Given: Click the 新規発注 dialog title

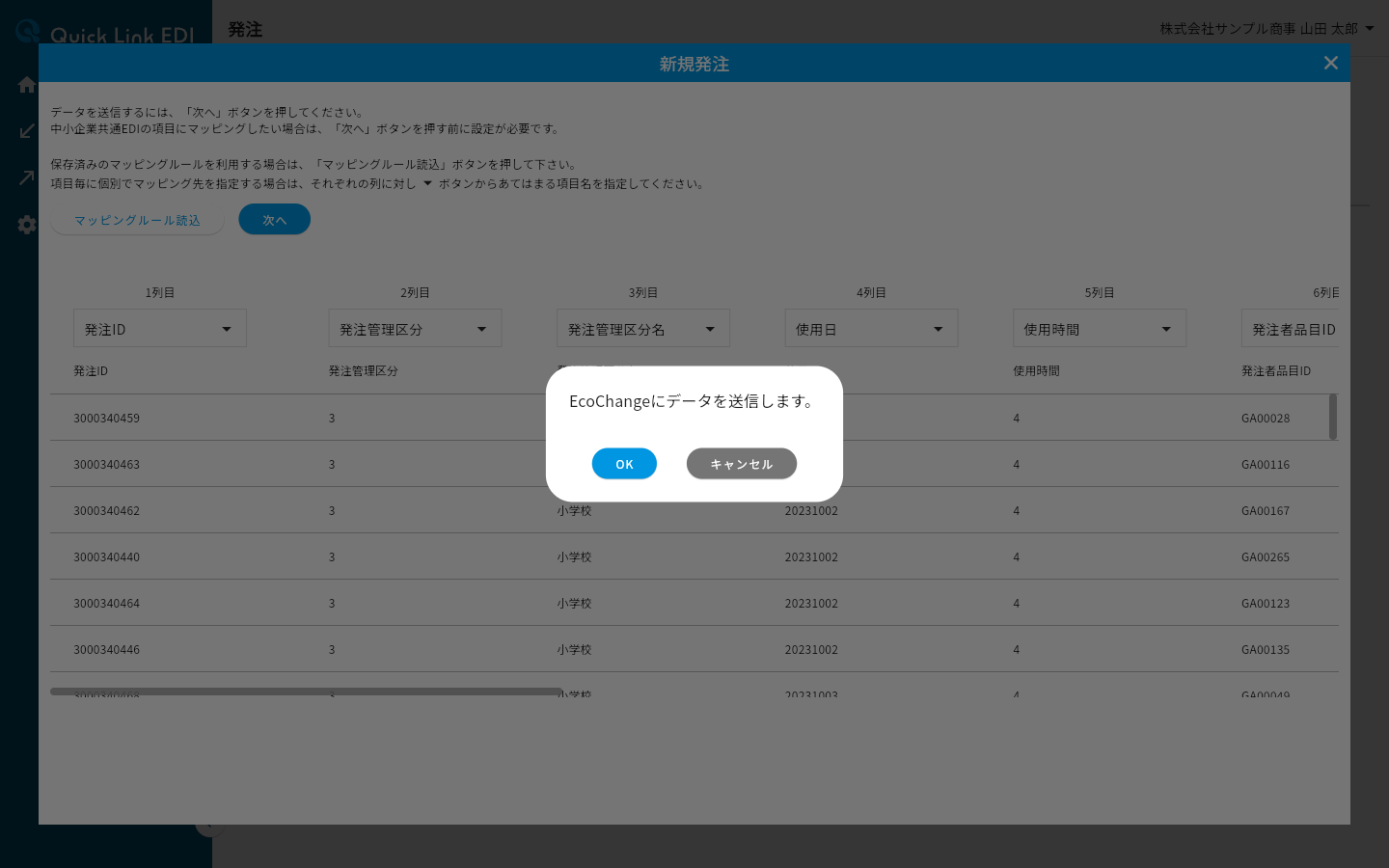Looking at the screenshot, I should 694,64.
